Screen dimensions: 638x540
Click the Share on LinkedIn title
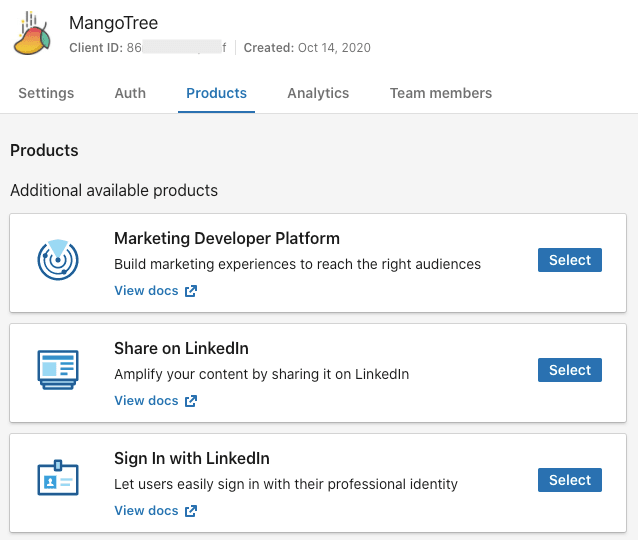pos(181,348)
